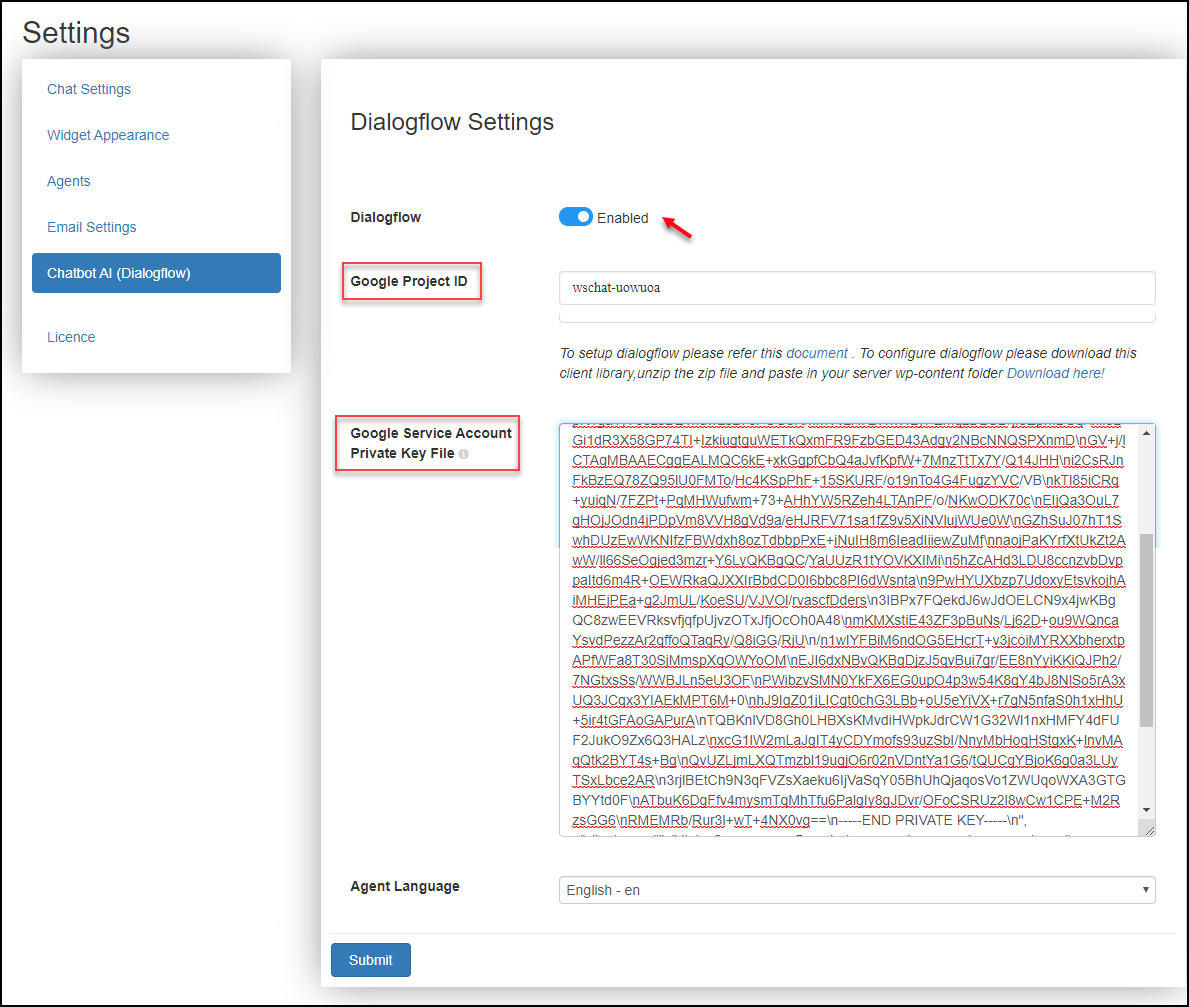This screenshot has width=1189, height=1007.
Task: Click the textarea resize handle corner
Action: coord(1149,830)
